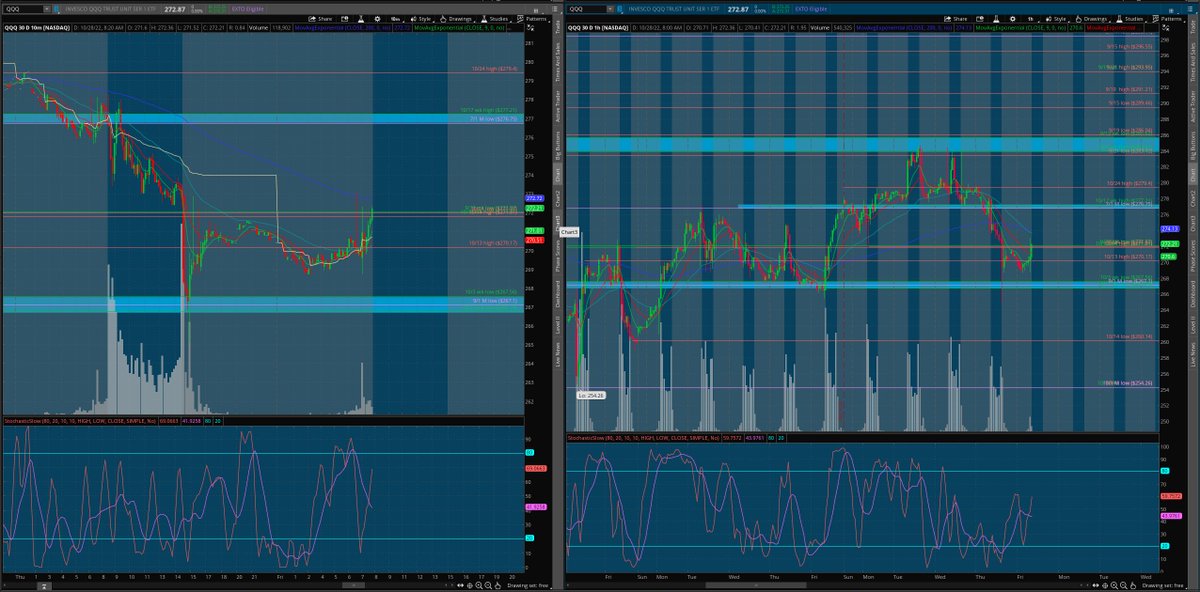Click the right chart's crosshair pan icon
Viewport: 1200px width, 592px height.
point(1105,586)
